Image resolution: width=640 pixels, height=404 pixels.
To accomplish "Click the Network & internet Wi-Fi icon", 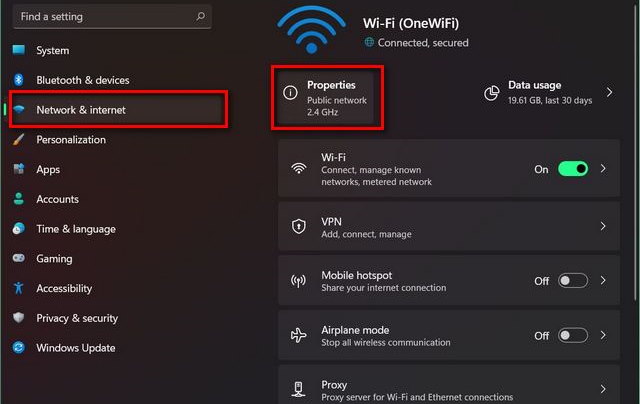I will (x=18, y=109).
